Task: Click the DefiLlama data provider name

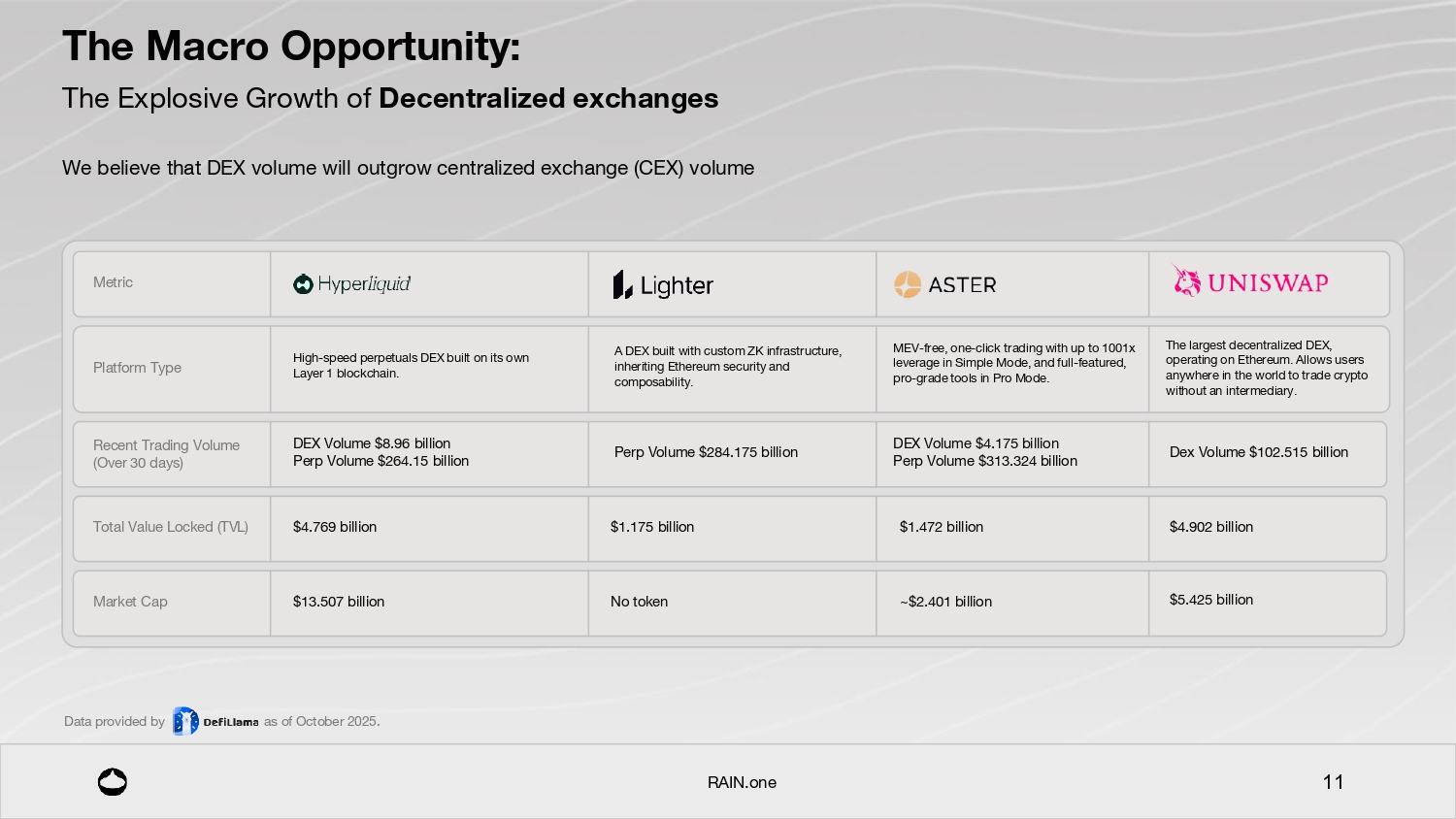Action: tap(231, 722)
